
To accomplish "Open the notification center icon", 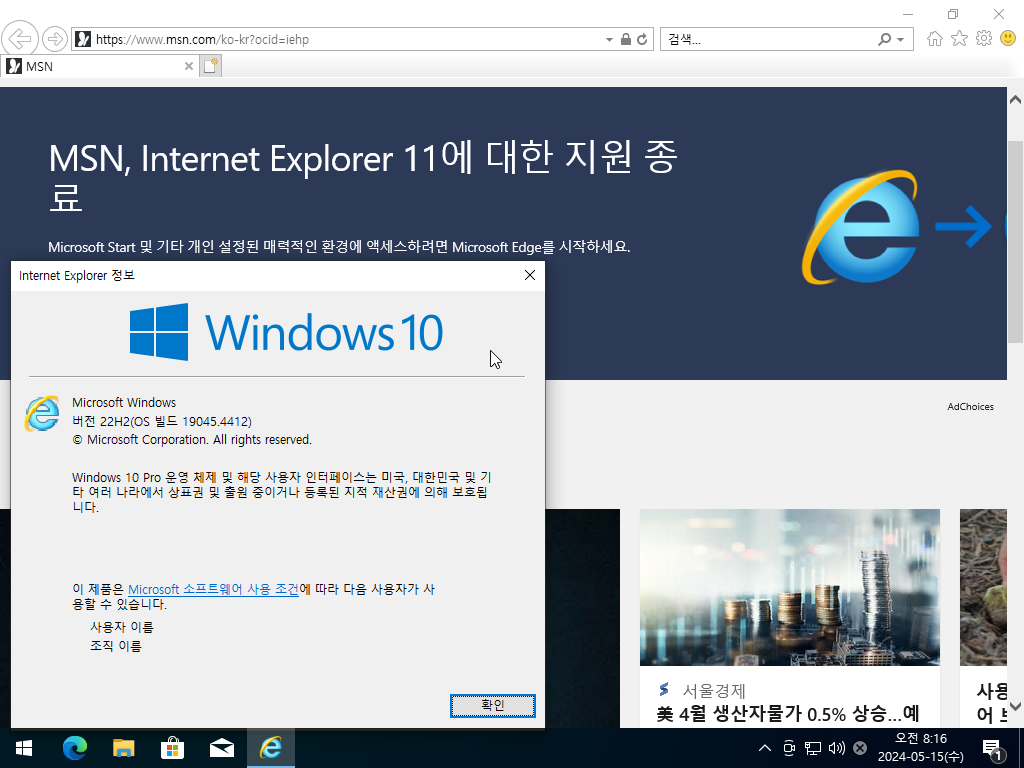I will (993, 749).
